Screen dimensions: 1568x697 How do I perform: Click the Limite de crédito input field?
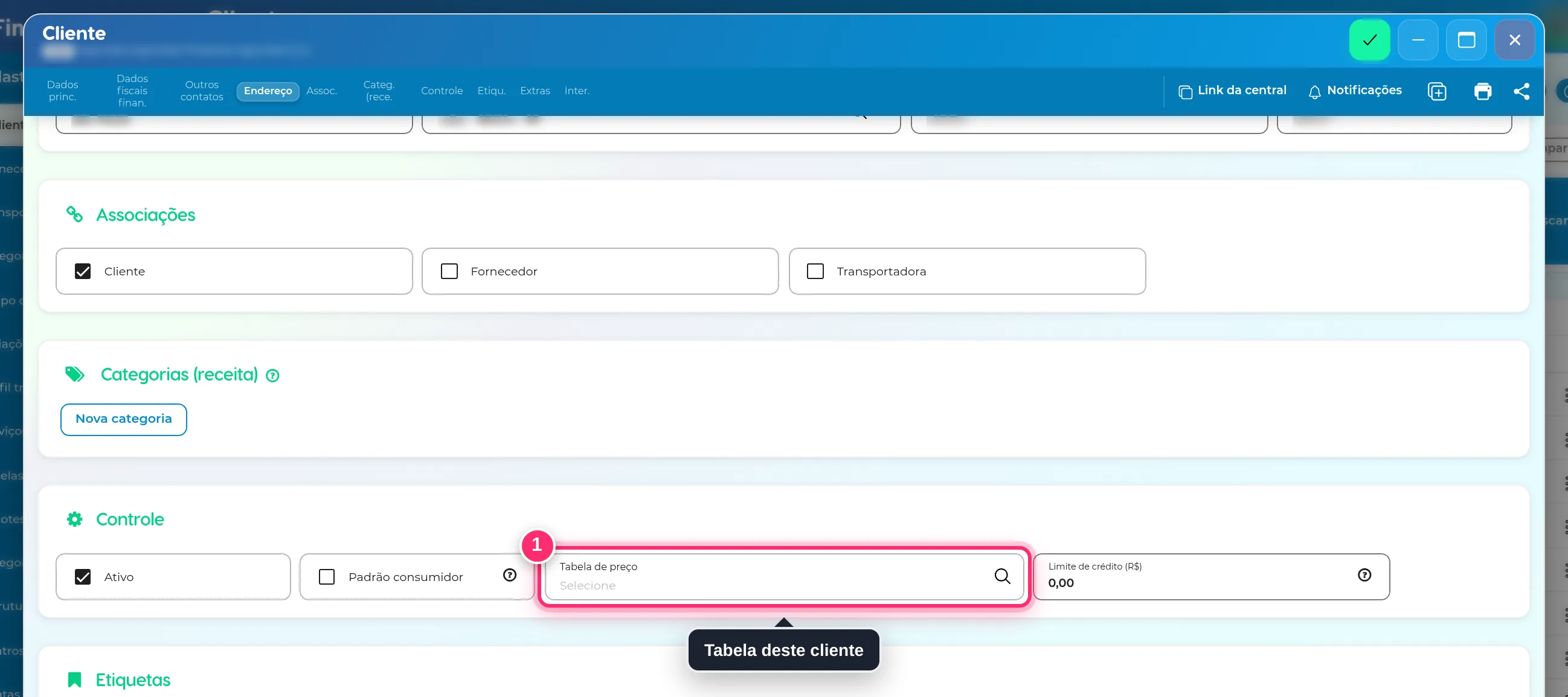(x=1211, y=576)
